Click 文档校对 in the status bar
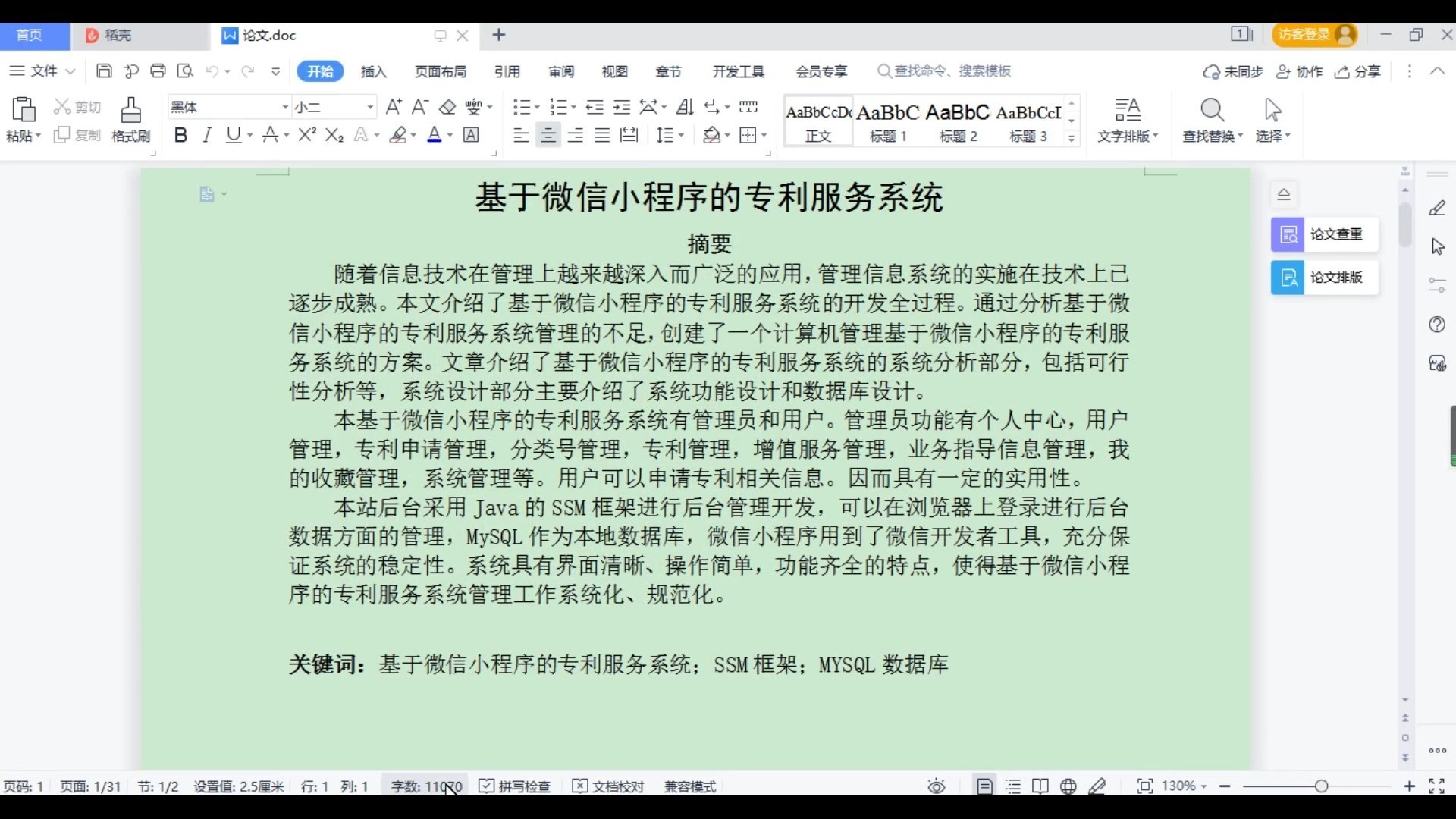The image size is (1456, 819). click(608, 786)
